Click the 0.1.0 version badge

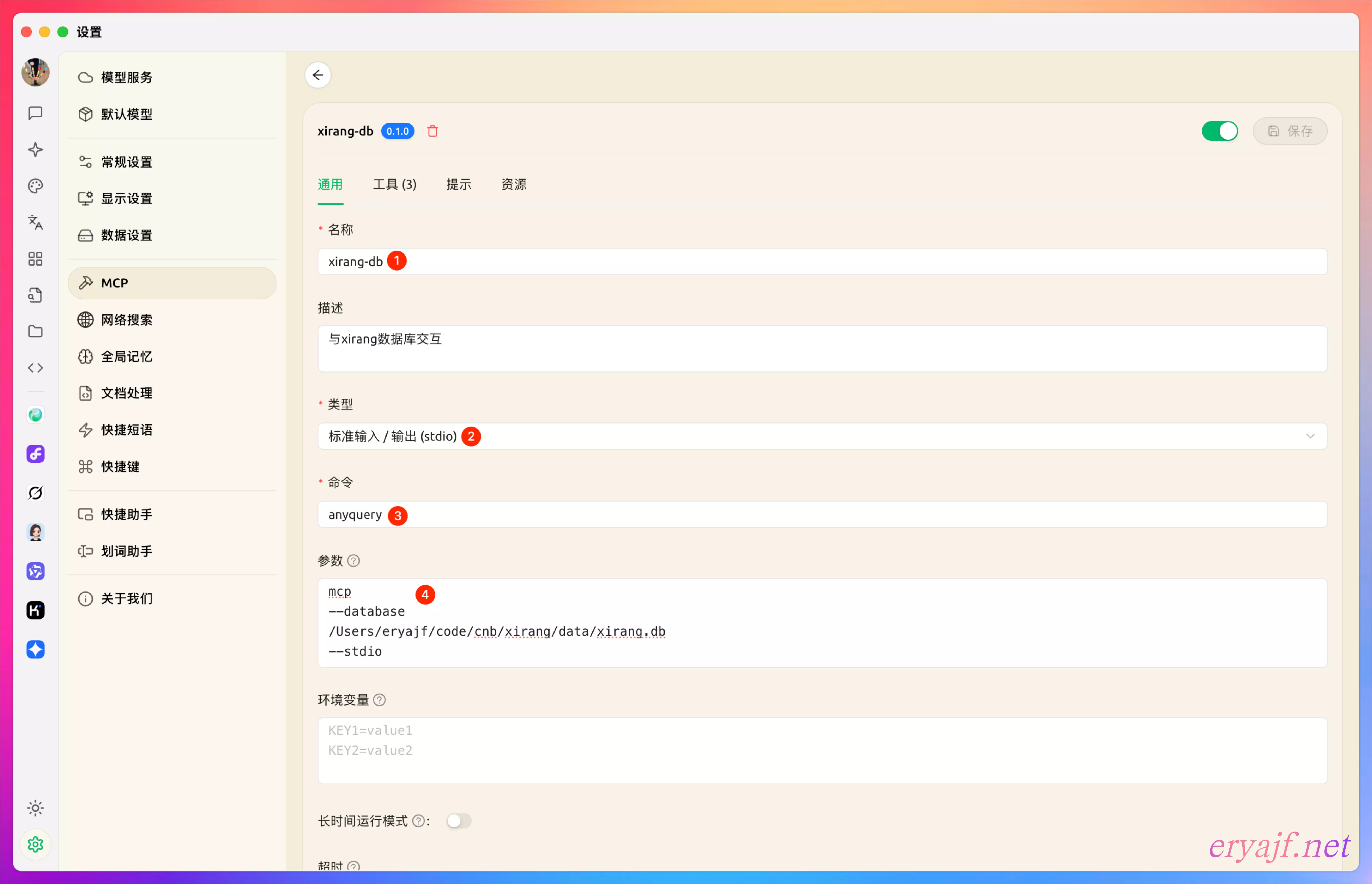pos(397,131)
